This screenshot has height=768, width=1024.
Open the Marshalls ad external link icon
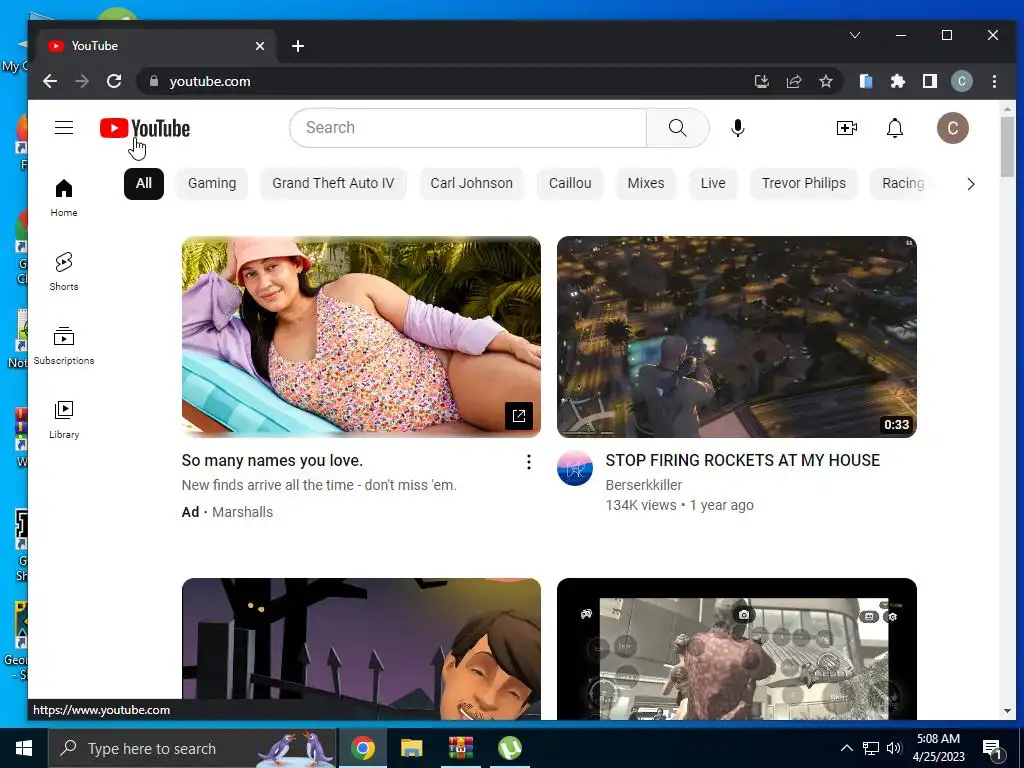pos(519,416)
